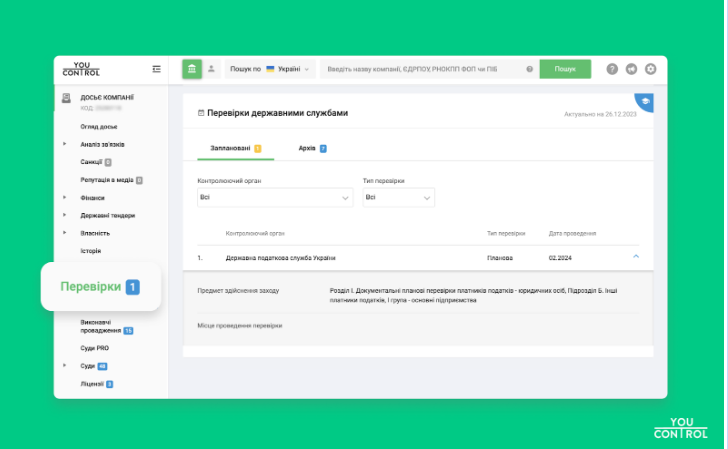Open the announcements megaphone icon
728x449 pixels.
tap(631, 69)
